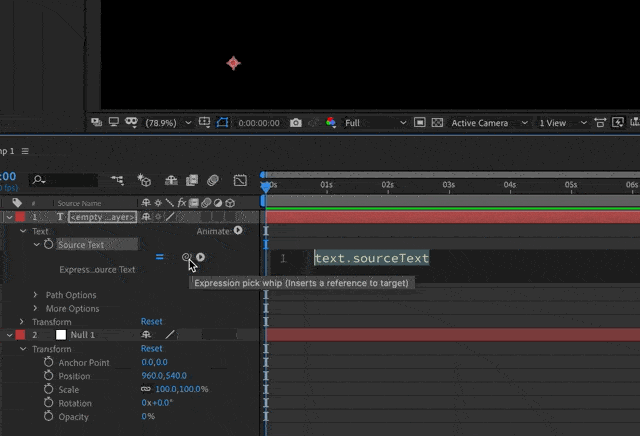Toggle the Position stopwatch of Null 1
Screen dimensions: 640x436
[x=49, y=376]
